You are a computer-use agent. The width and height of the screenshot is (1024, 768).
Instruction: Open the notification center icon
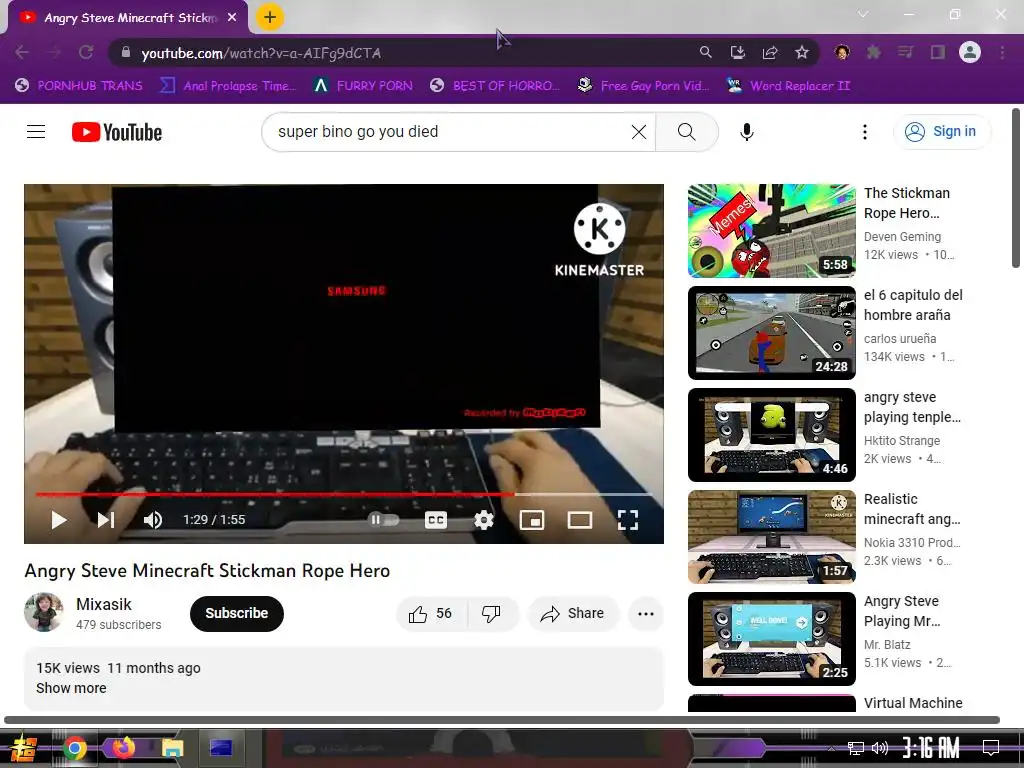[x=991, y=748]
